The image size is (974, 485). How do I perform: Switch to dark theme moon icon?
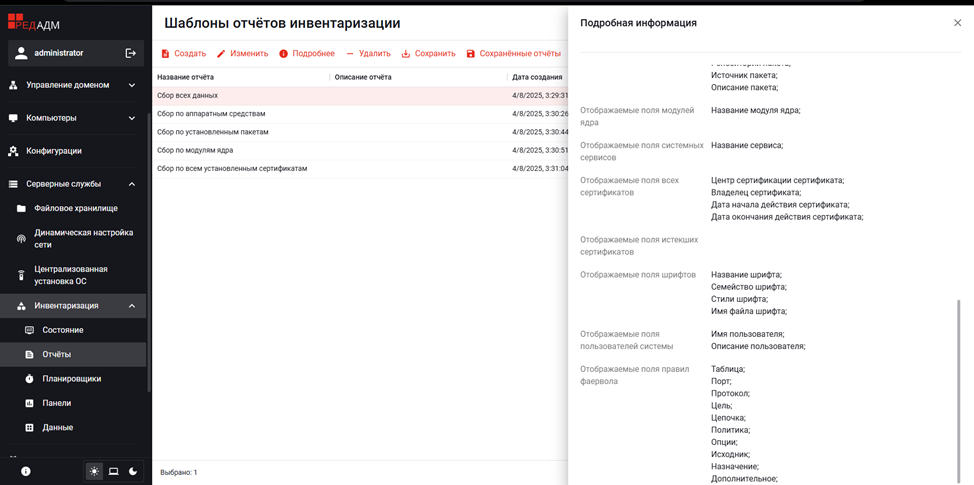[x=133, y=471]
